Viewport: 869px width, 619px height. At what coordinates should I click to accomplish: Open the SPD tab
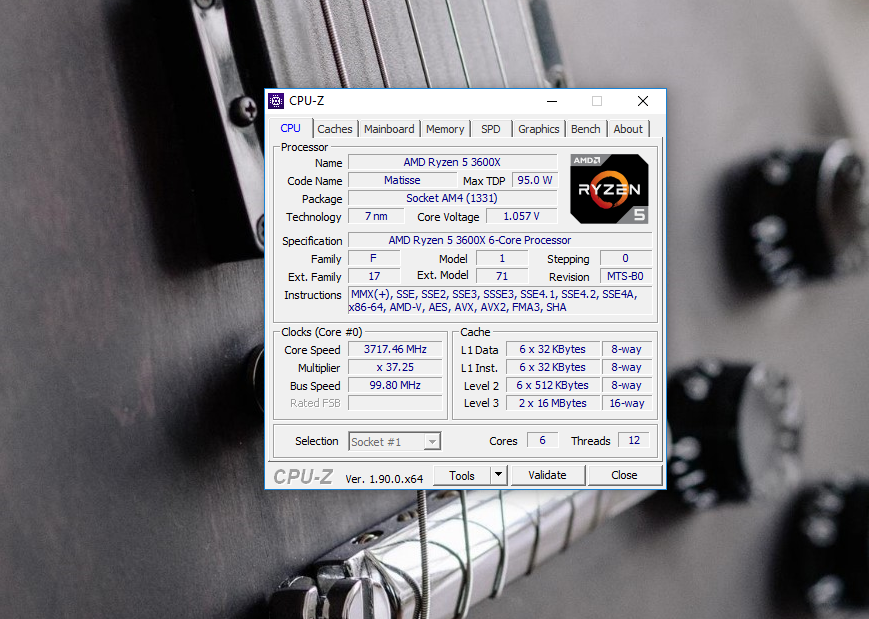click(490, 129)
